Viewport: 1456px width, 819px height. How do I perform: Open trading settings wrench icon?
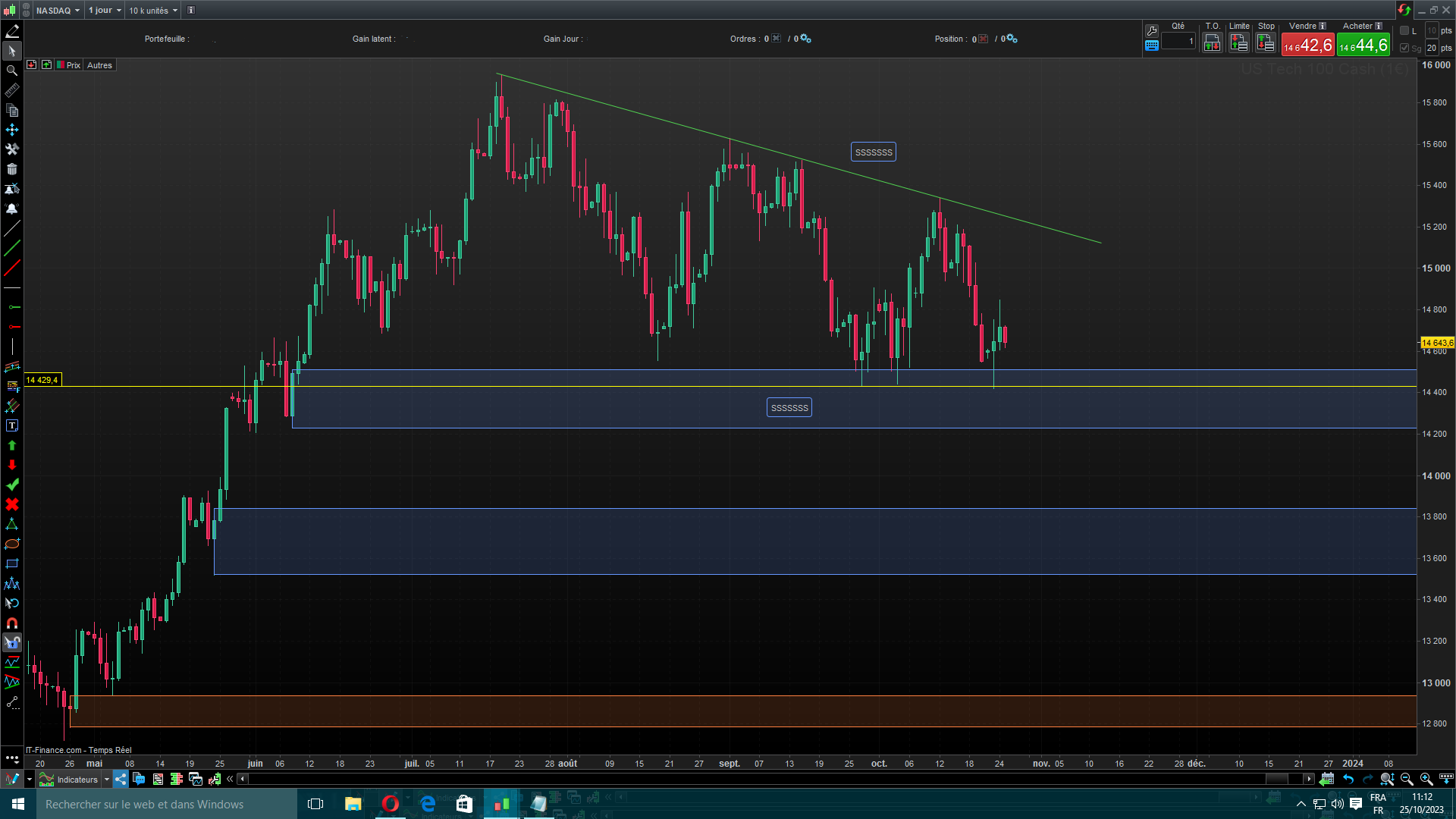click(x=1151, y=31)
